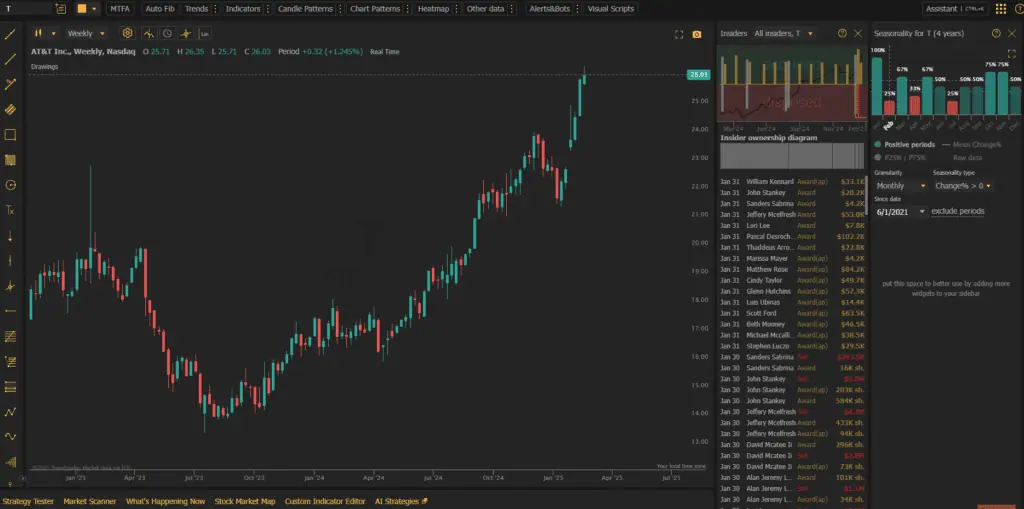Select the down arrow marker tool
This screenshot has width=1024, height=509.
click(x=10, y=236)
